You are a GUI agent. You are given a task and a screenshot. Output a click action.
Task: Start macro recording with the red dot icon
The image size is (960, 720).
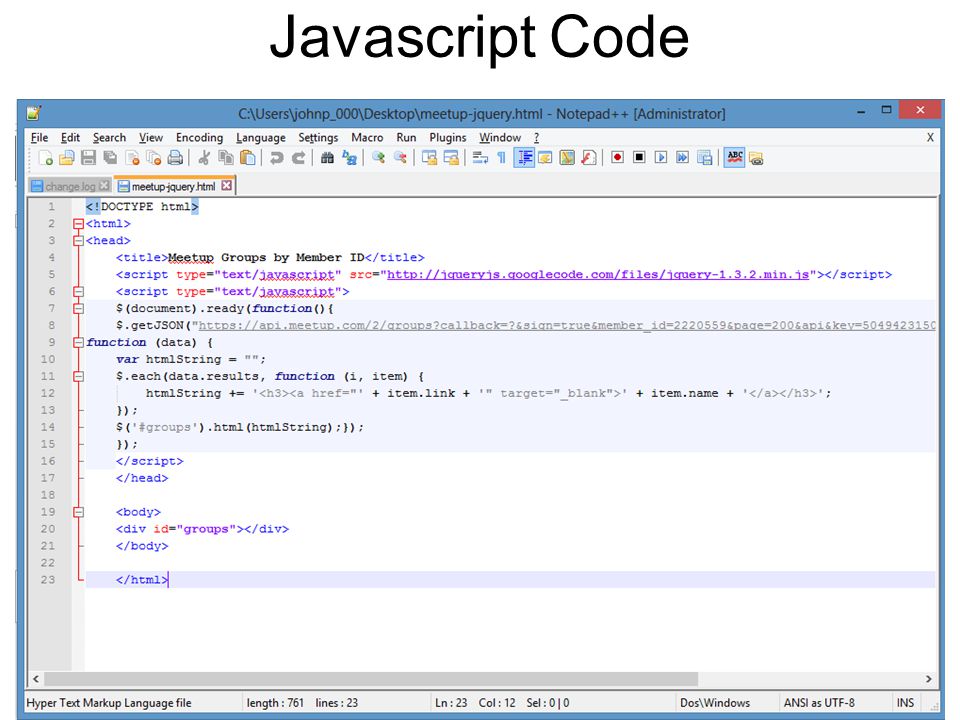(x=617, y=158)
